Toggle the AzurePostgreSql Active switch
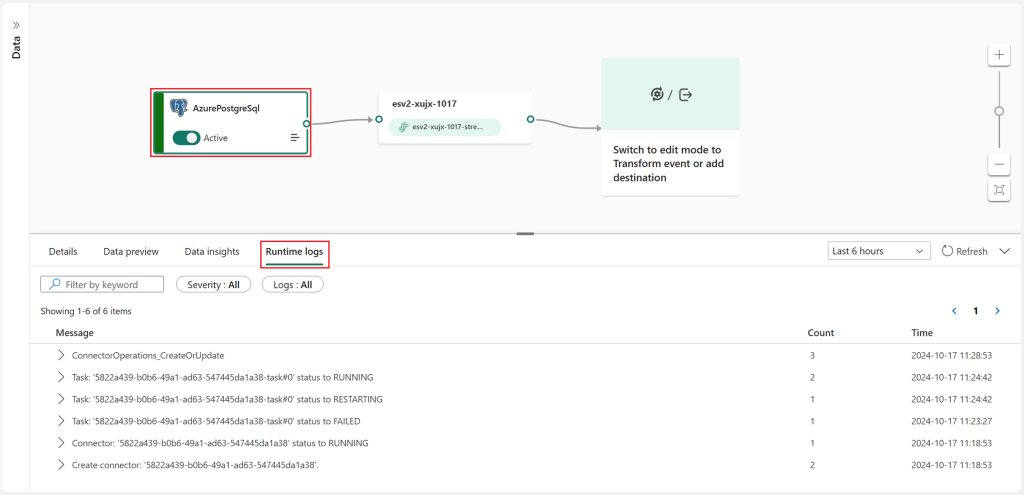Image resolution: width=1024 pixels, height=495 pixels. 186,138
